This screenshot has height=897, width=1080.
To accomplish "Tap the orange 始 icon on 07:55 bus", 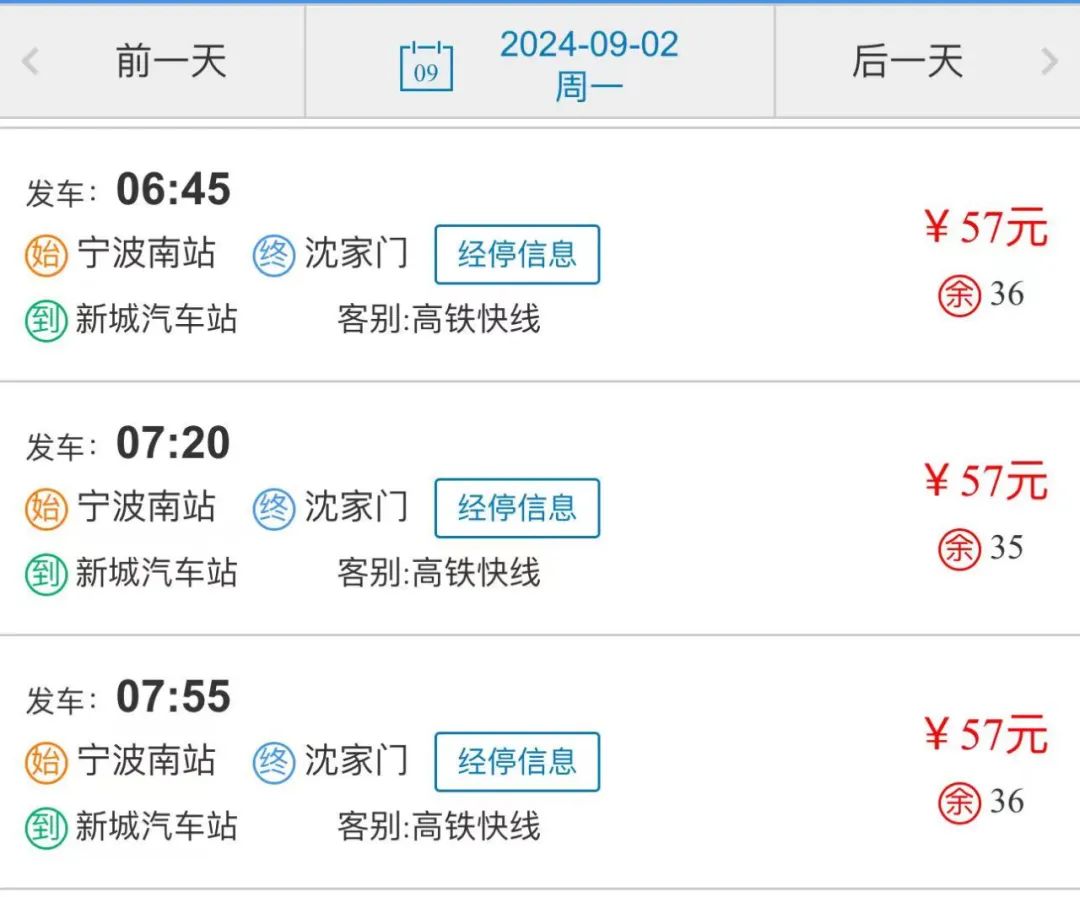I will coord(46,762).
